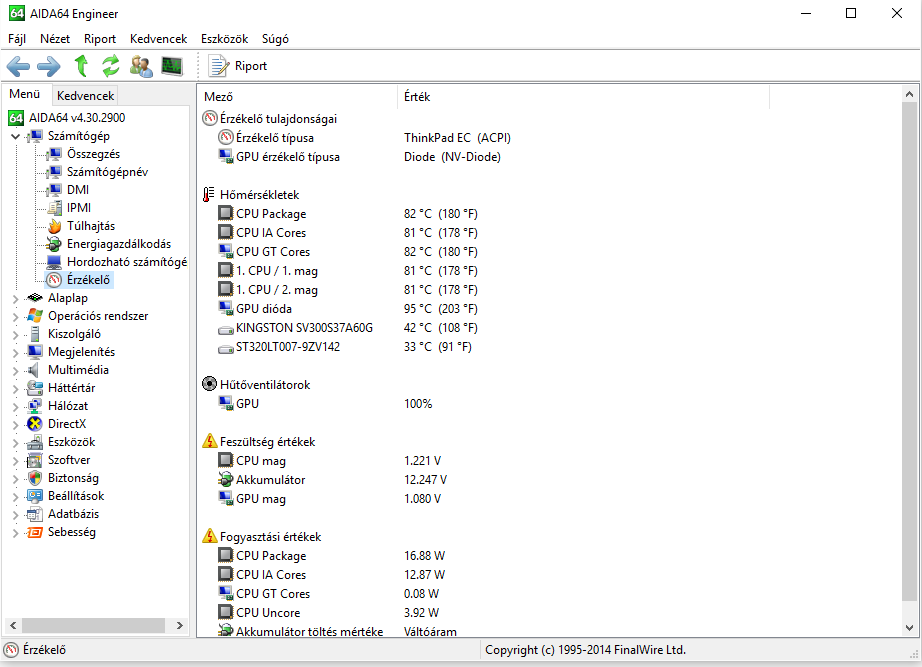Open the Súgó menu

[275, 39]
